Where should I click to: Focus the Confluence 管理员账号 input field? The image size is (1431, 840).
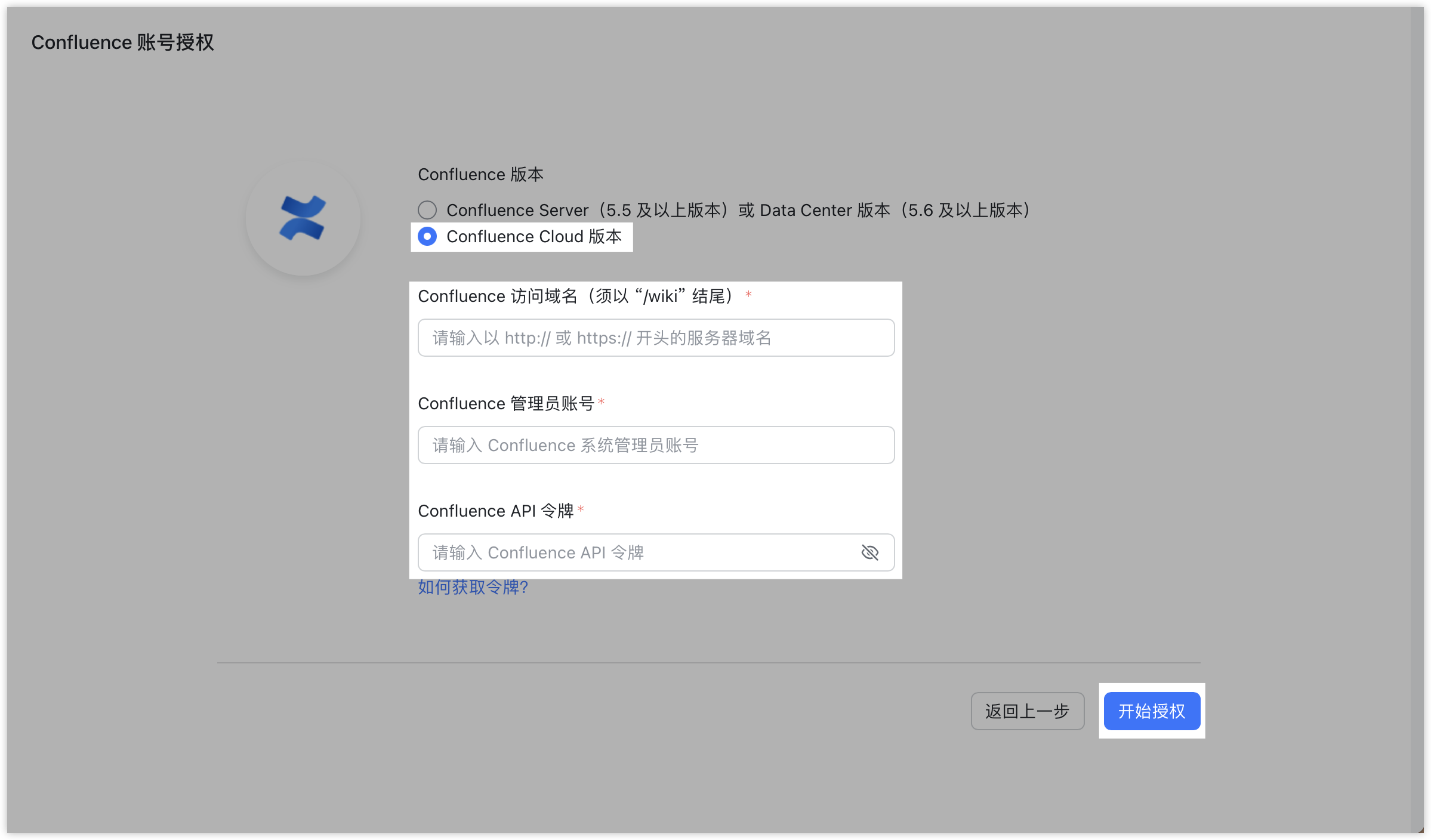coord(656,445)
